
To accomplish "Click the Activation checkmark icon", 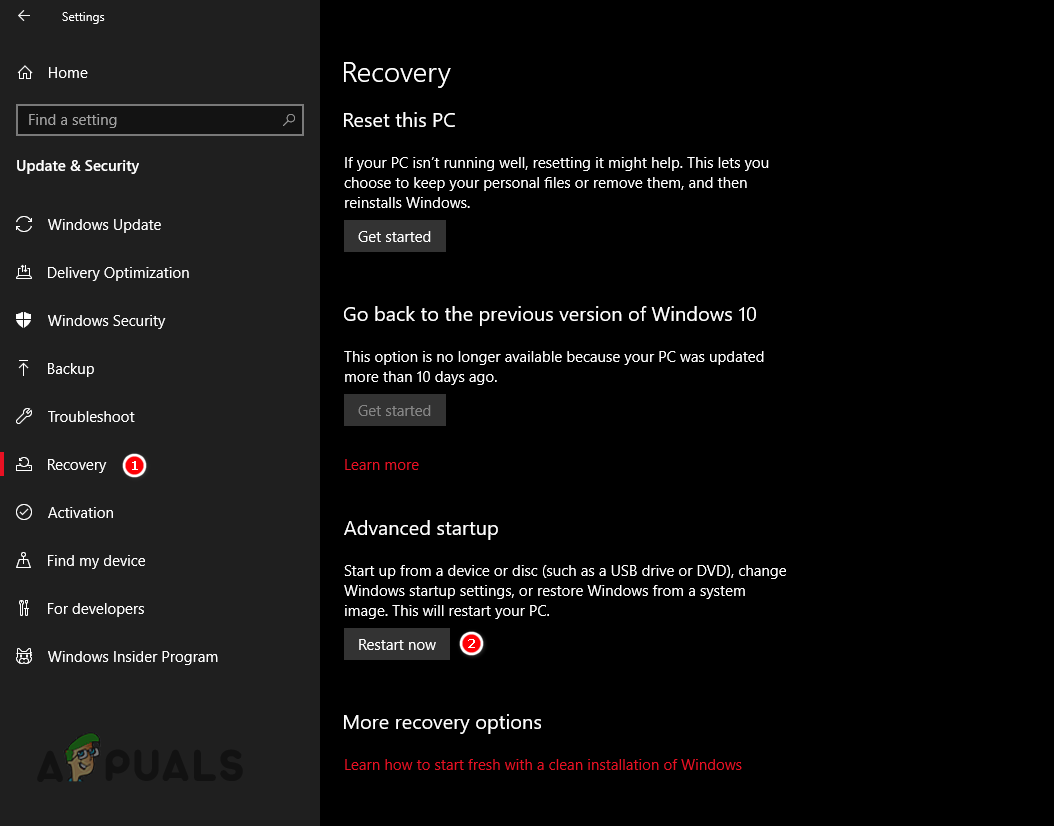I will 25,513.
